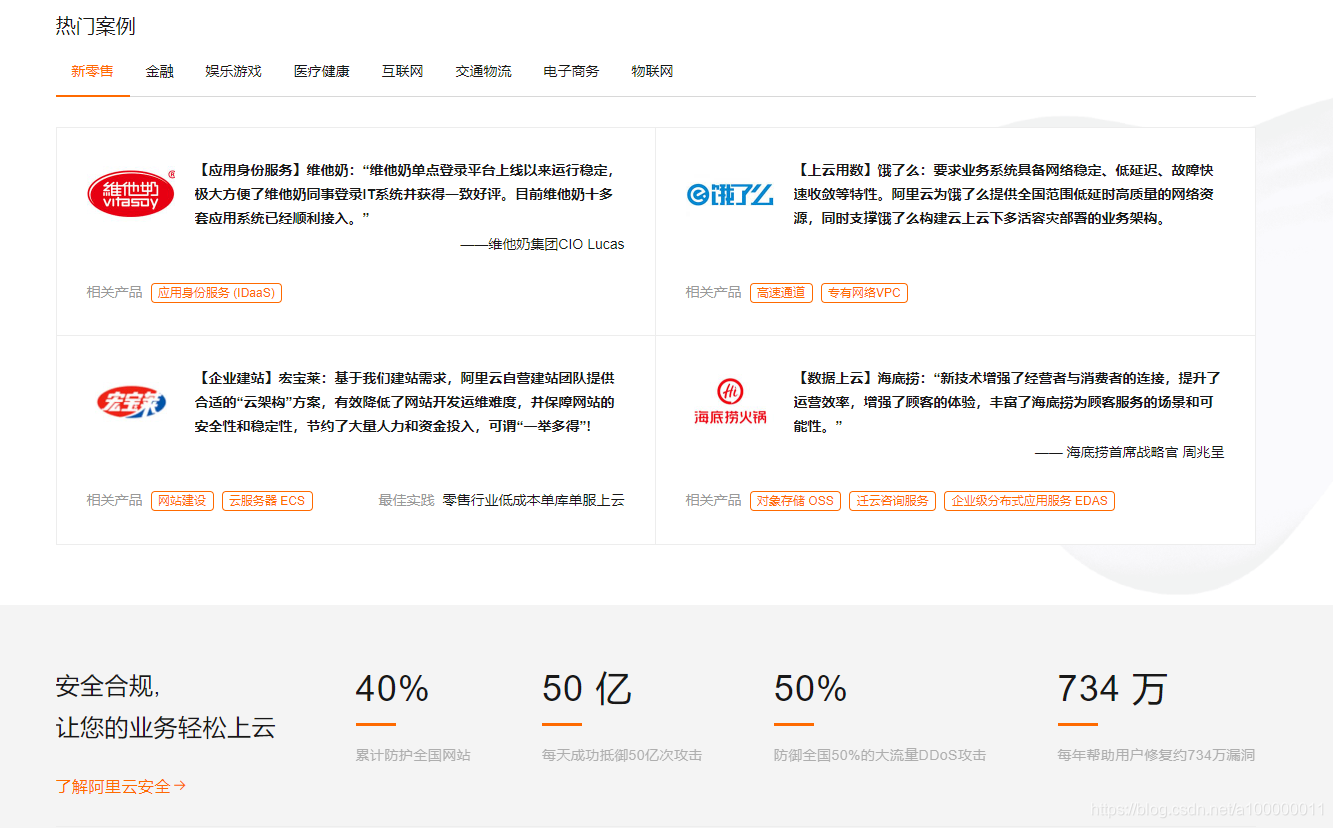Select the 新零售 tab
The height and width of the screenshot is (828, 1333).
coord(92,71)
